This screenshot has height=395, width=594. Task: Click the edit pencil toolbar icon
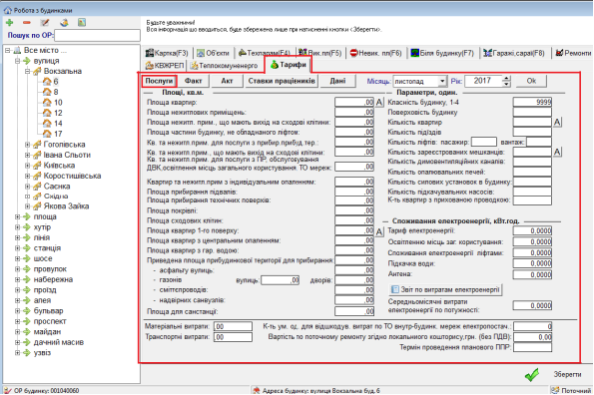tap(45, 23)
